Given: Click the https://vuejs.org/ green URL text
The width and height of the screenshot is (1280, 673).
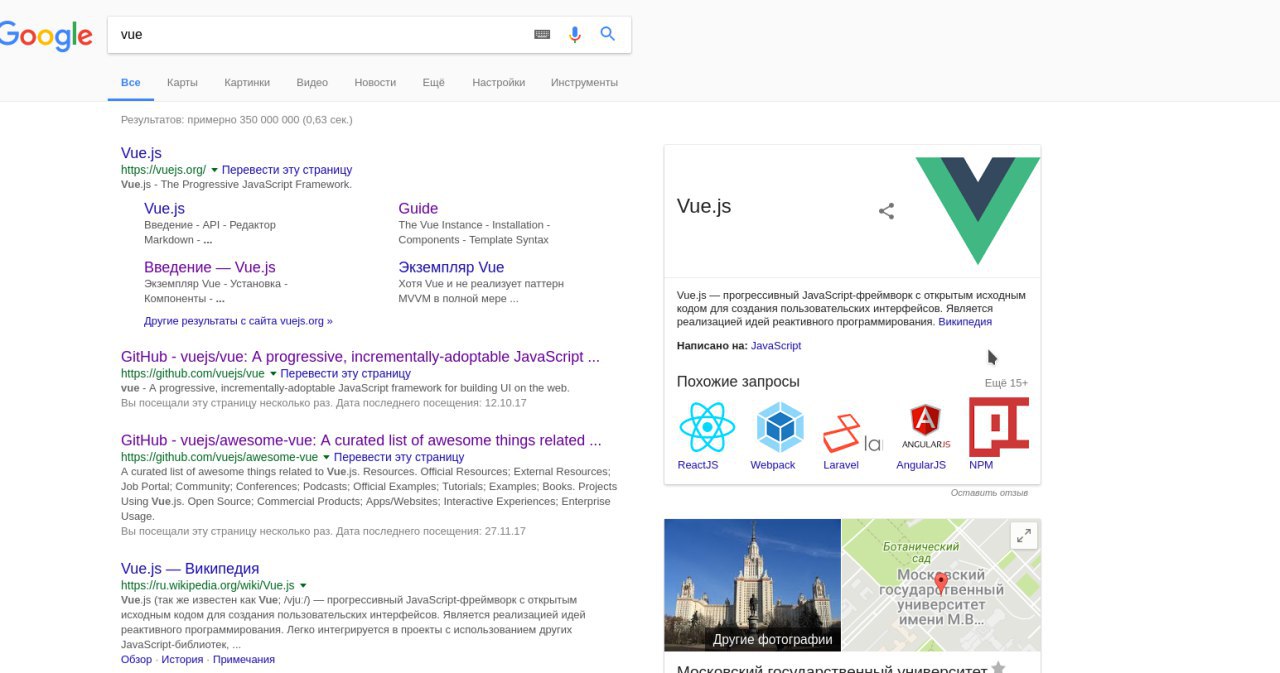Looking at the screenshot, I should tap(164, 170).
